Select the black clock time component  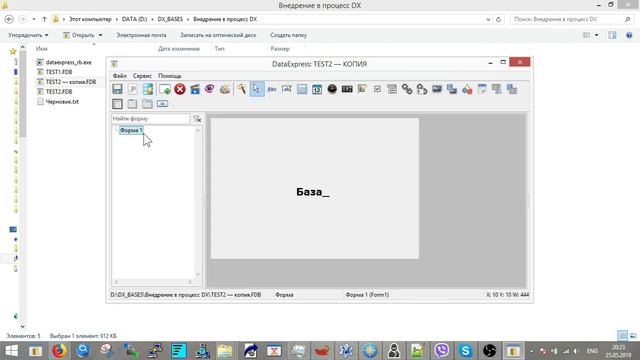pos(332,89)
